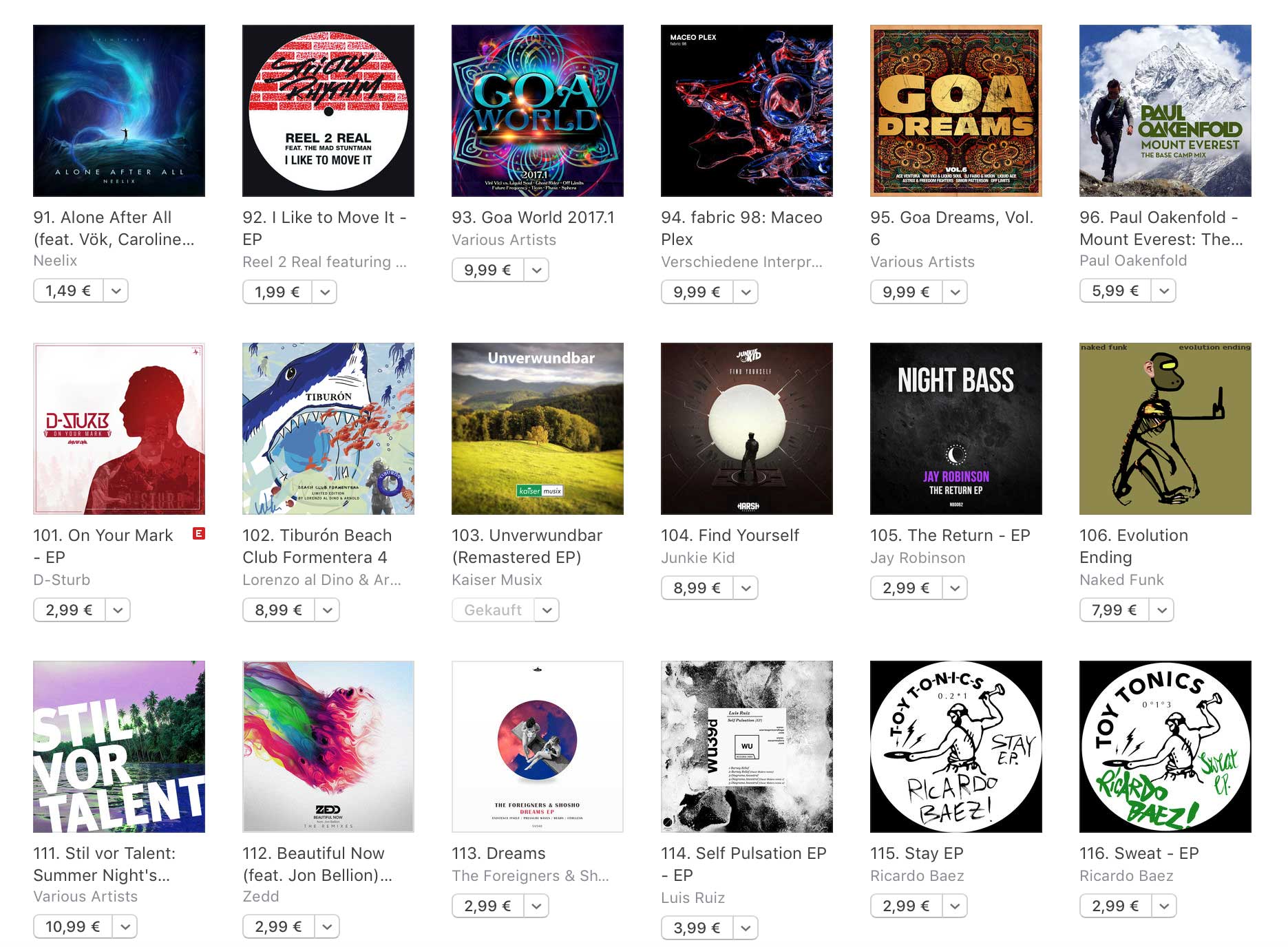Expand dropdown beside 7,99 € Evolution Ending price
The height and width of the screenshot is (947, 1288).
point(1161,610)
